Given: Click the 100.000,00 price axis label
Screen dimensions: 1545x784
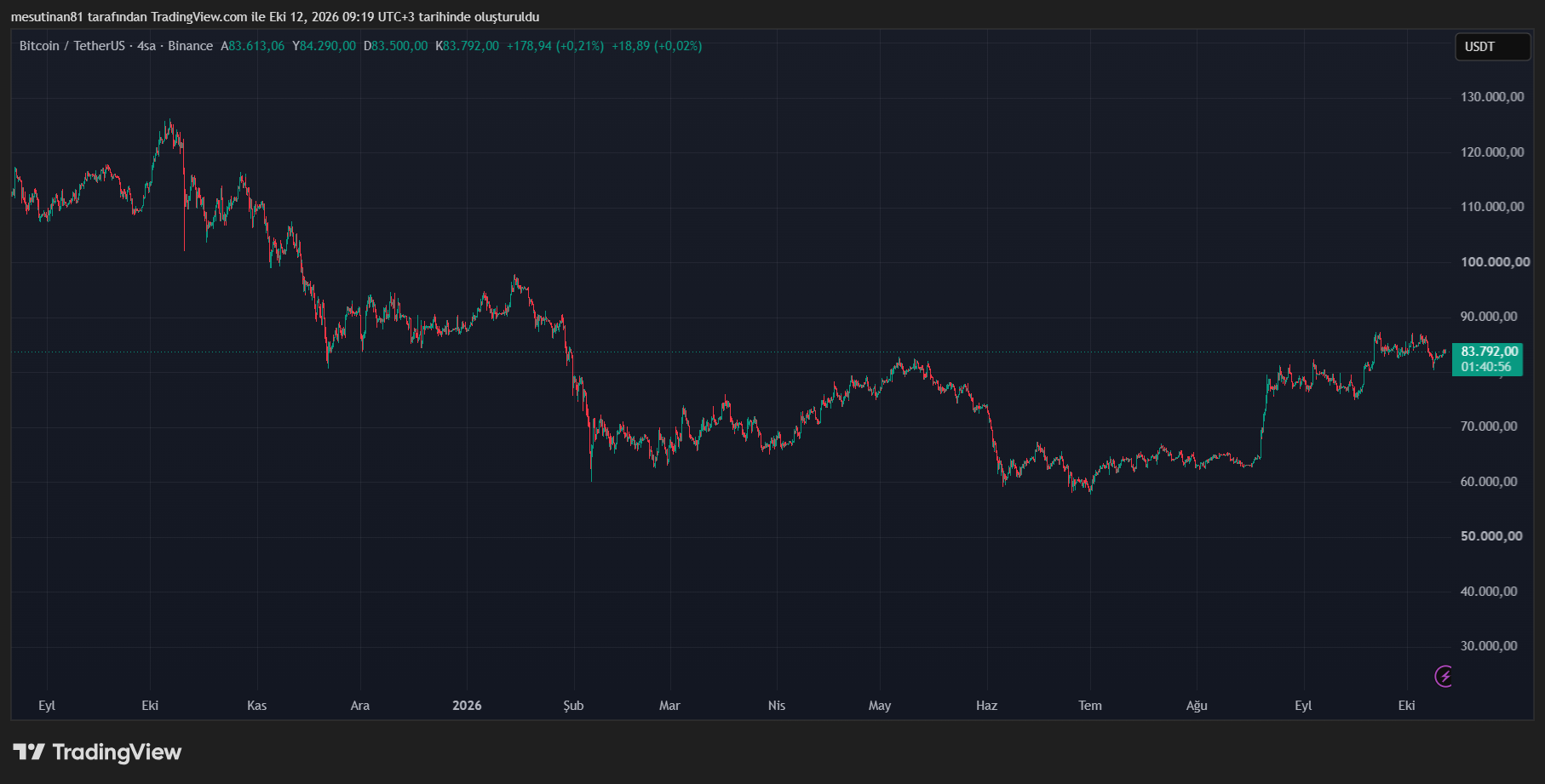Looking at the screenshot, I should [1495, 262].
